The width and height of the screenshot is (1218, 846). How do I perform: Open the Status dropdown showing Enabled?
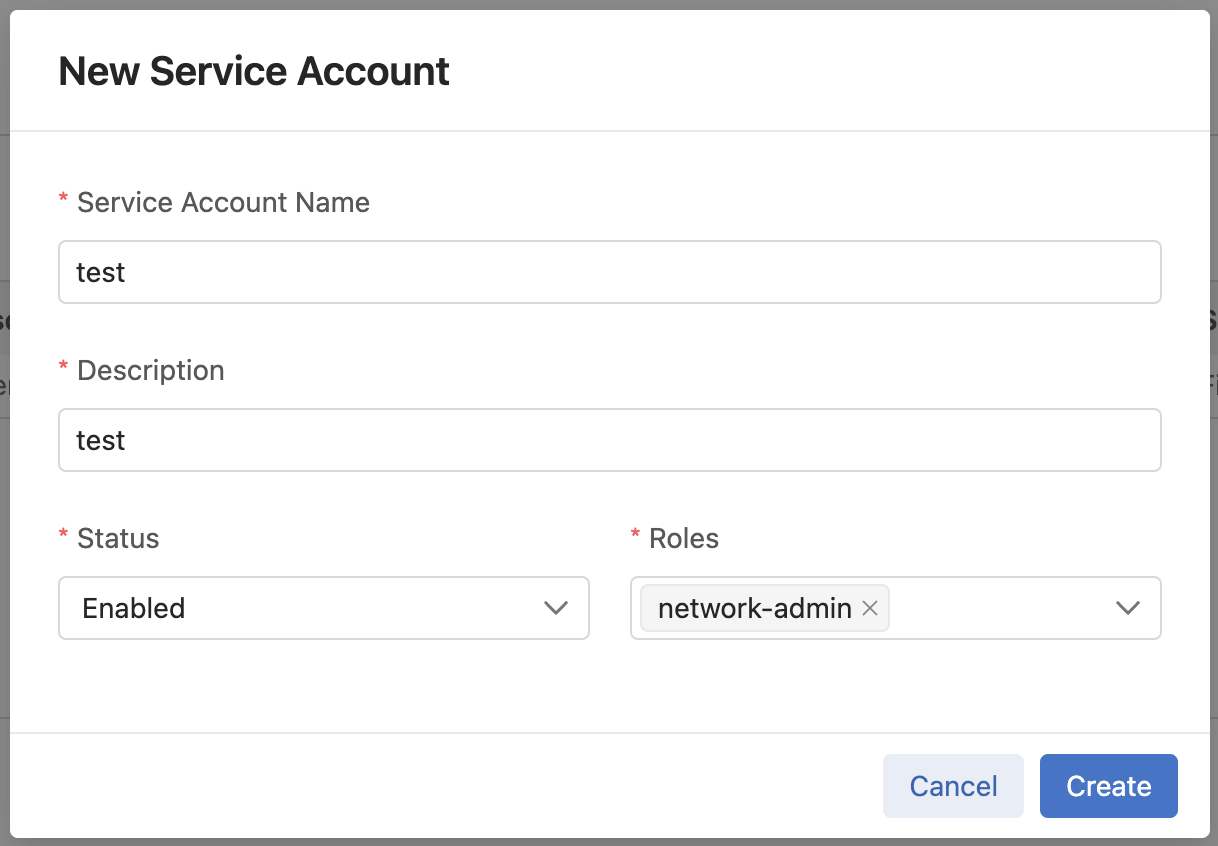click(323, 608)
